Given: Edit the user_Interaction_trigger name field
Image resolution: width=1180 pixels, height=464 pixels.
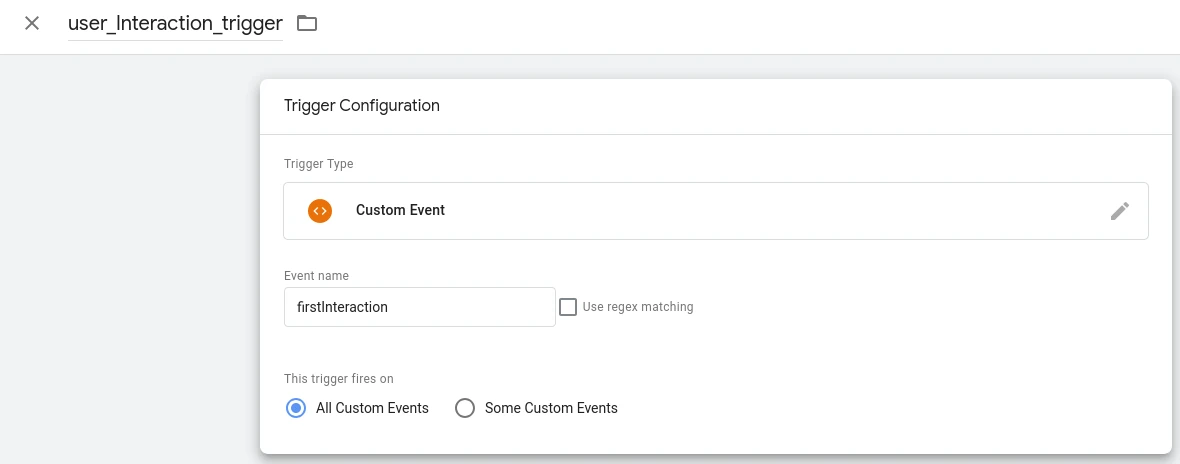Looking at the screenshot, I should tap(175, 24).
